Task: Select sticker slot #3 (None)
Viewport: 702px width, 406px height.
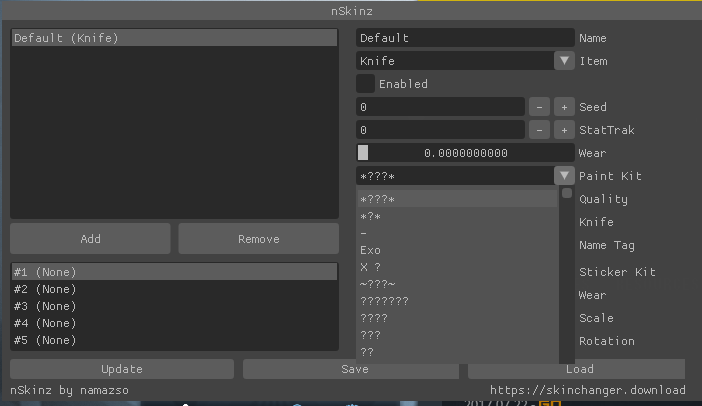Action: click(174, 306)
